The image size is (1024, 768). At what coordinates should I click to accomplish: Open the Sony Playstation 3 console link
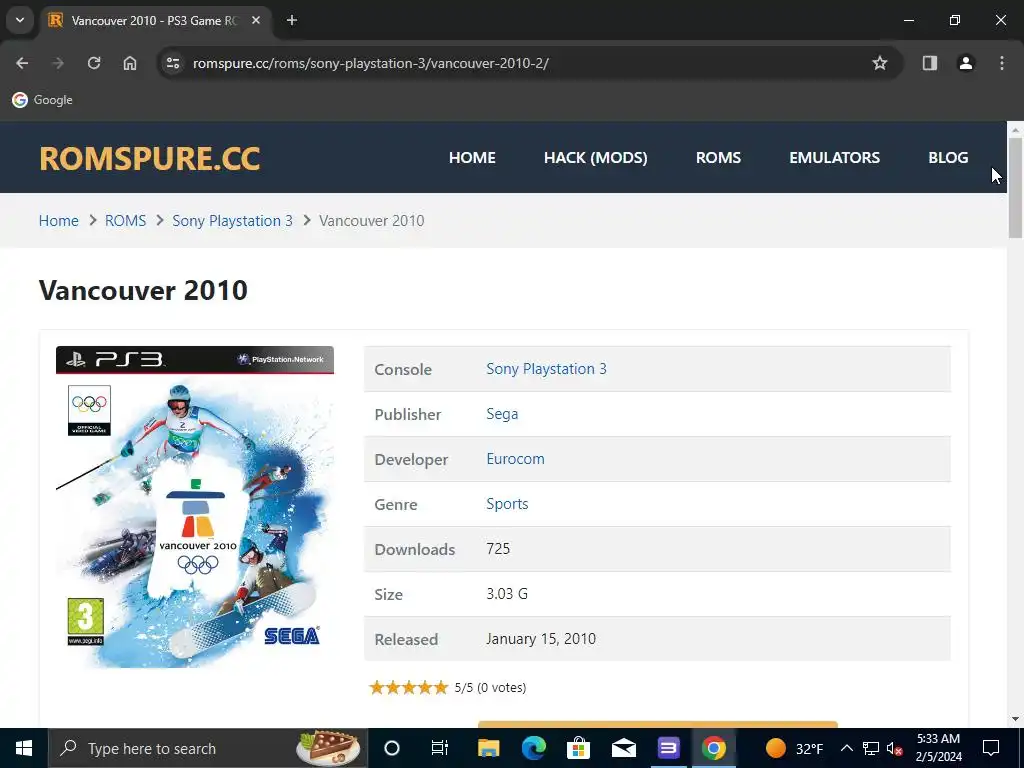pyautogui.click(x=546, y=369)
